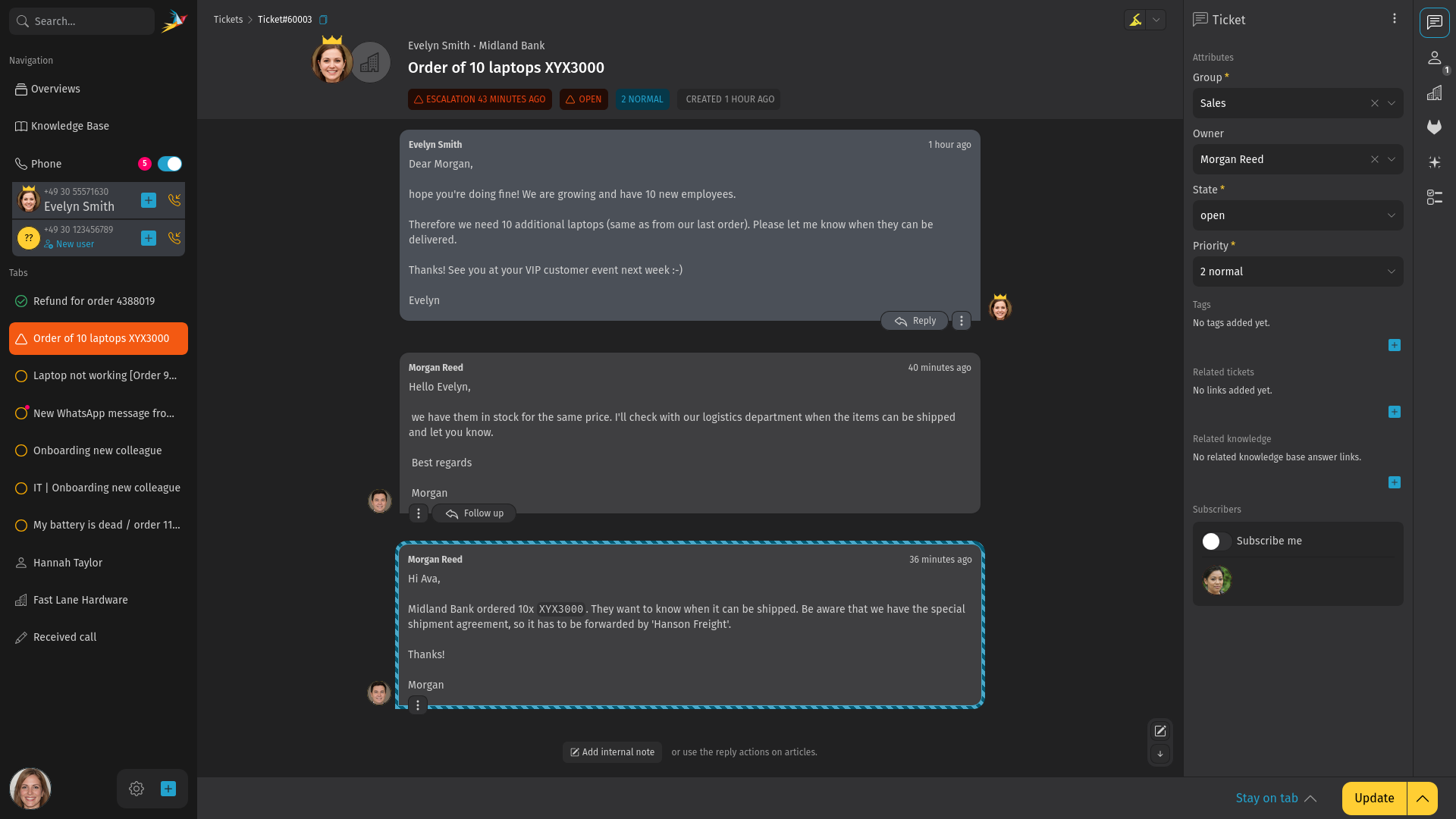Open the Priority dropdown showing 2 normal
This screenshot has height=819, width=1456.
pos(1298,271)
